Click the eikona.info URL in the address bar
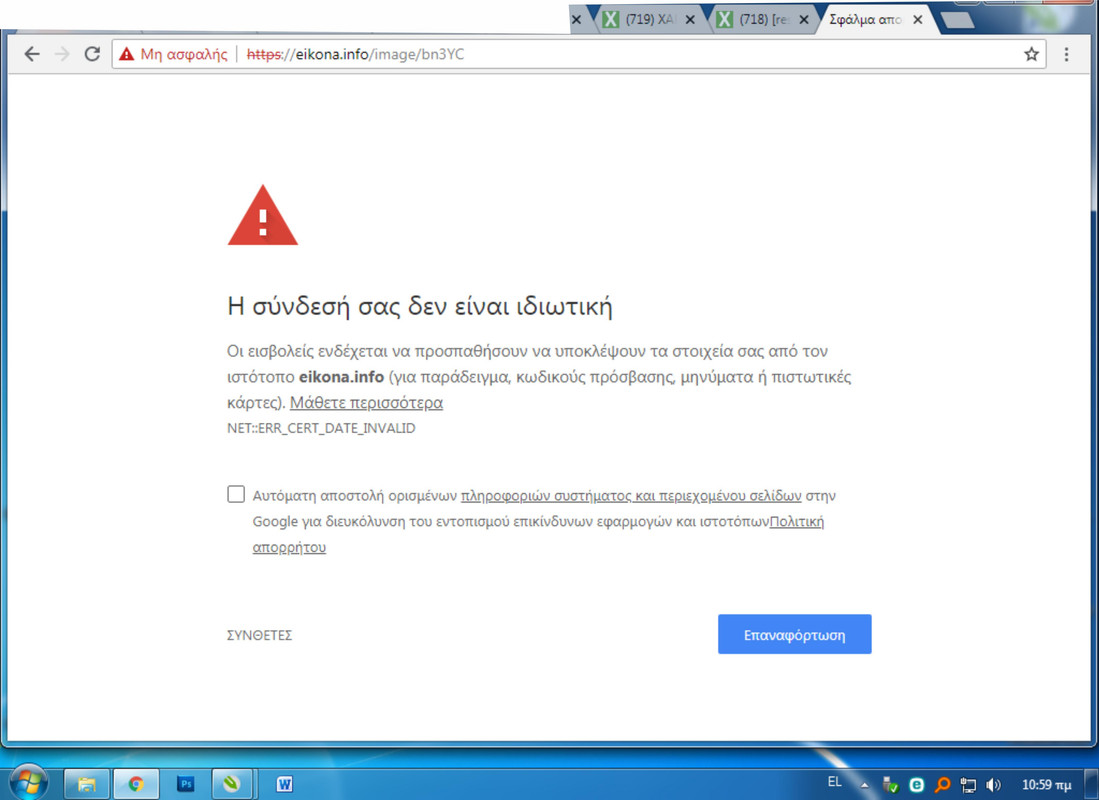The image size is (1099, 800). (355, 54)
